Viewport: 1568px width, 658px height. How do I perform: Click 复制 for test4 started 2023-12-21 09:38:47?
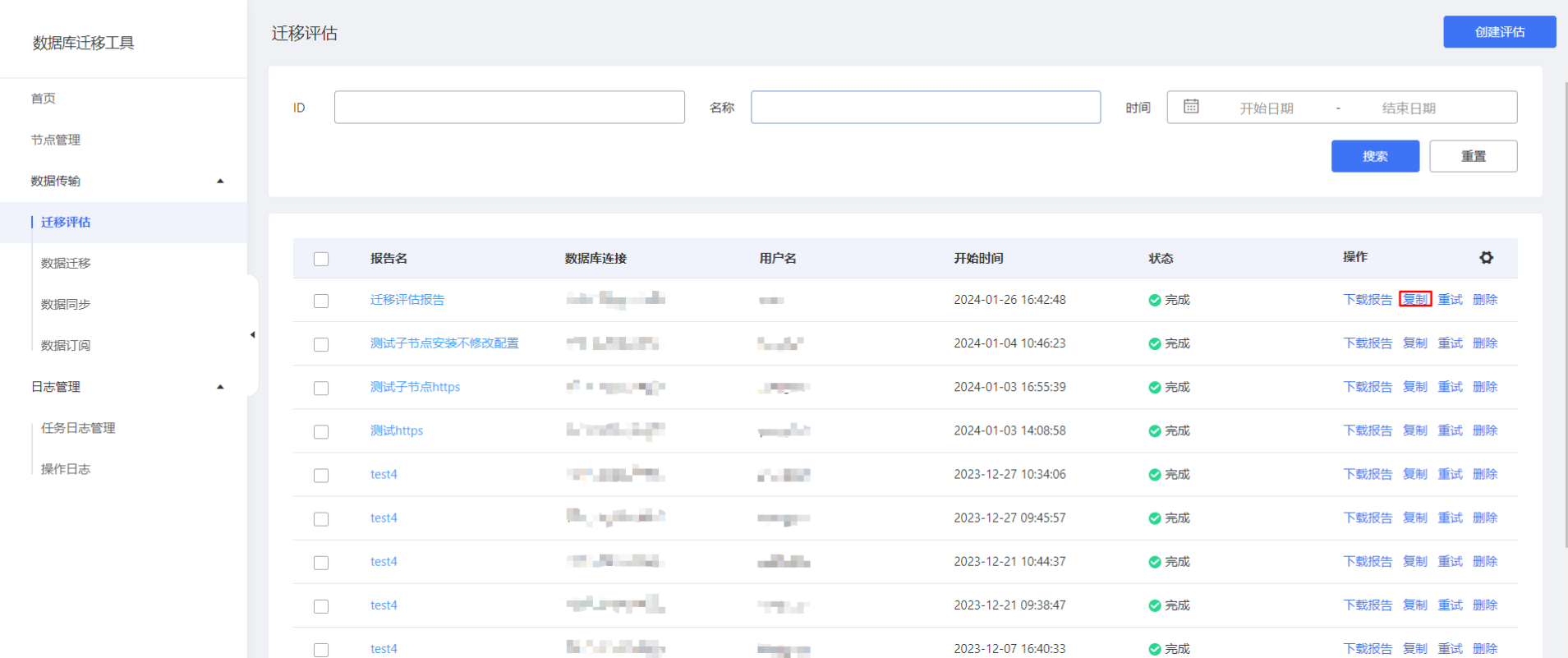(1415, 605)
